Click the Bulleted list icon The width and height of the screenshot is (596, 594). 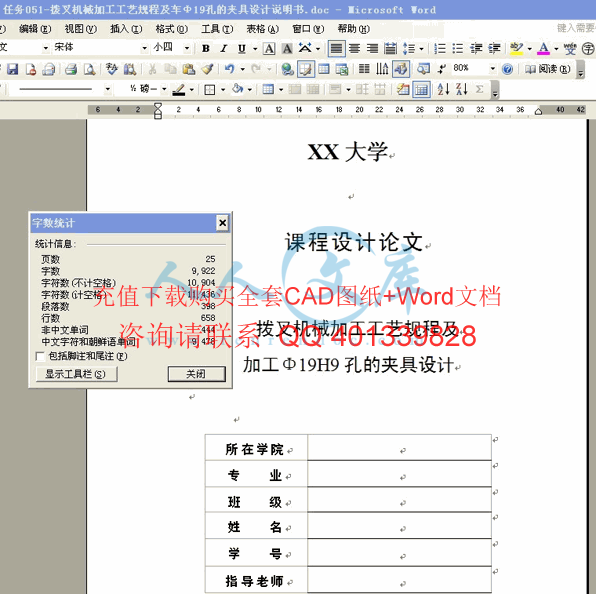tap(458, 49)
